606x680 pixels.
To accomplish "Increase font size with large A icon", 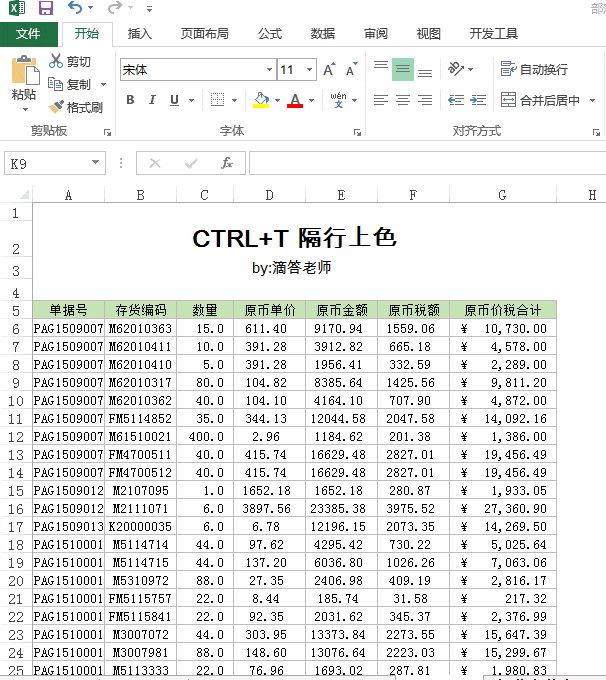I will point(329,69).
